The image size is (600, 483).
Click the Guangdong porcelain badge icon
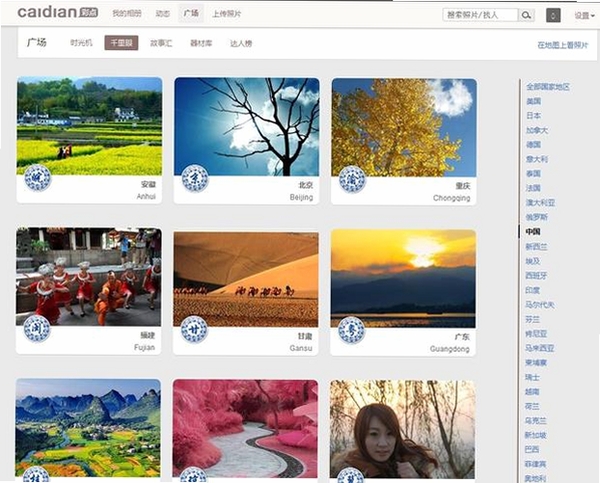[352, 330]
